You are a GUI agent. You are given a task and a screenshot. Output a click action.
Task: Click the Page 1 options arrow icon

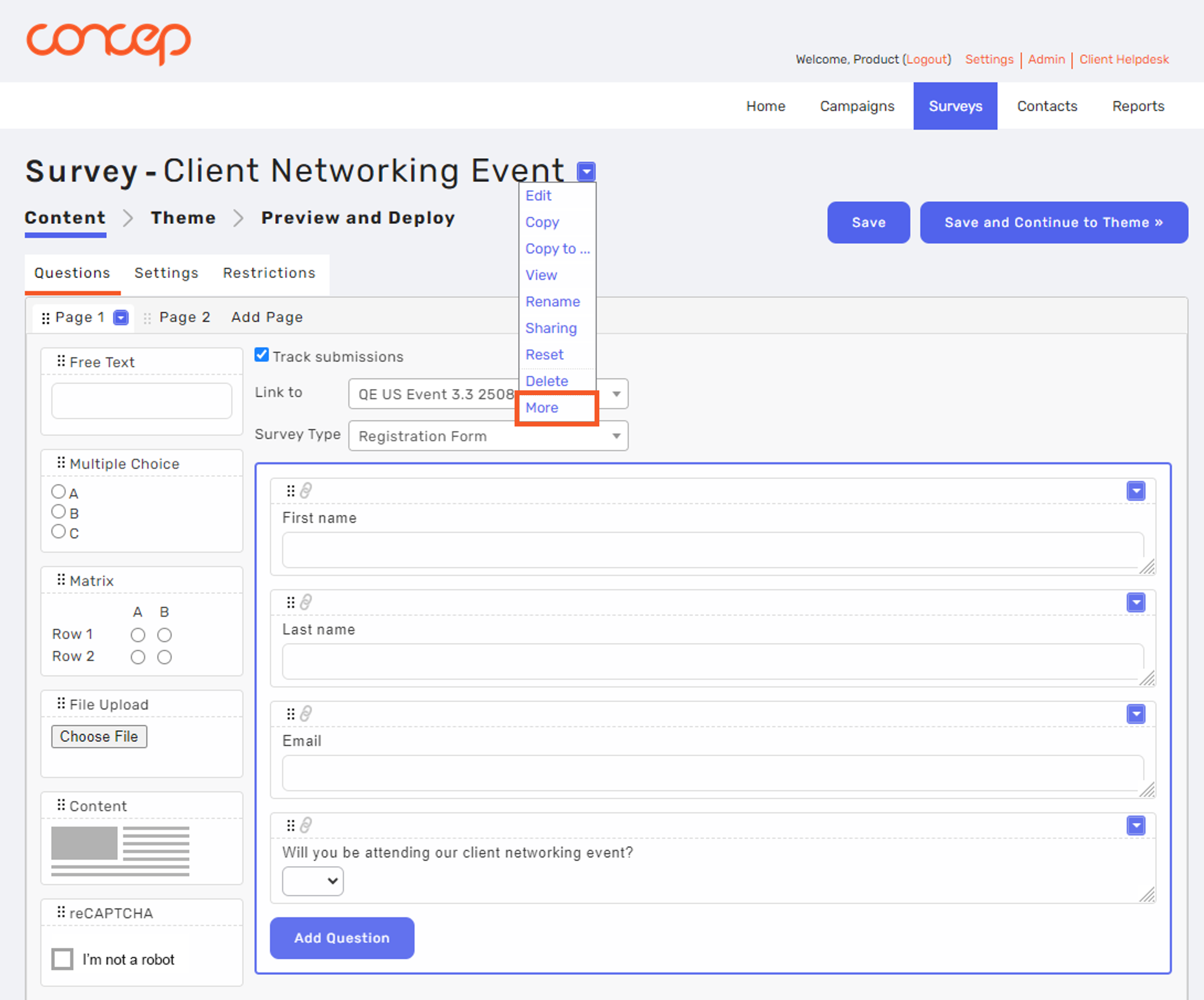[x=121, y=318]
